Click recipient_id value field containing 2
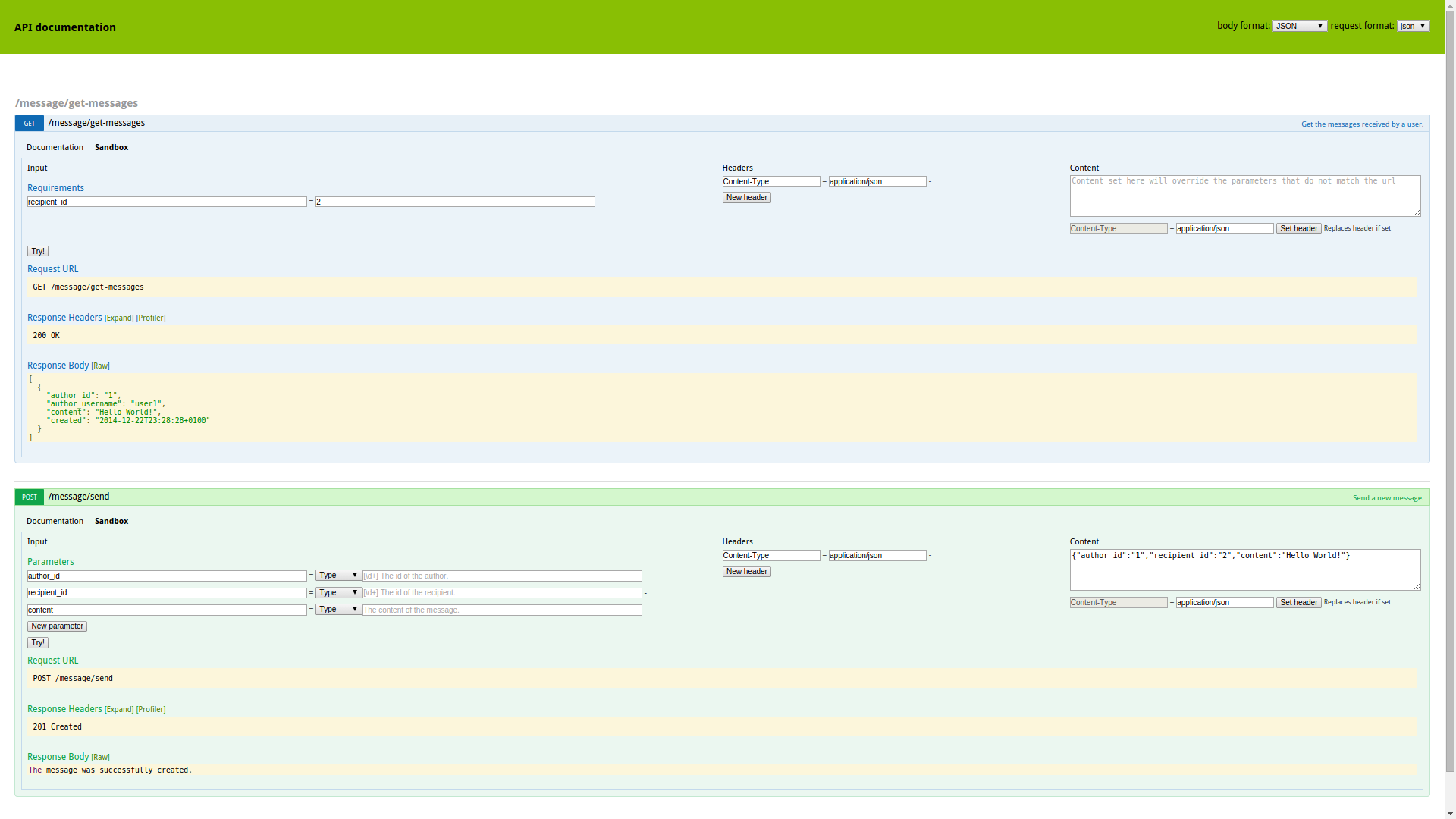This screenshot has width=1456, height=819. (x=455, y=202)
